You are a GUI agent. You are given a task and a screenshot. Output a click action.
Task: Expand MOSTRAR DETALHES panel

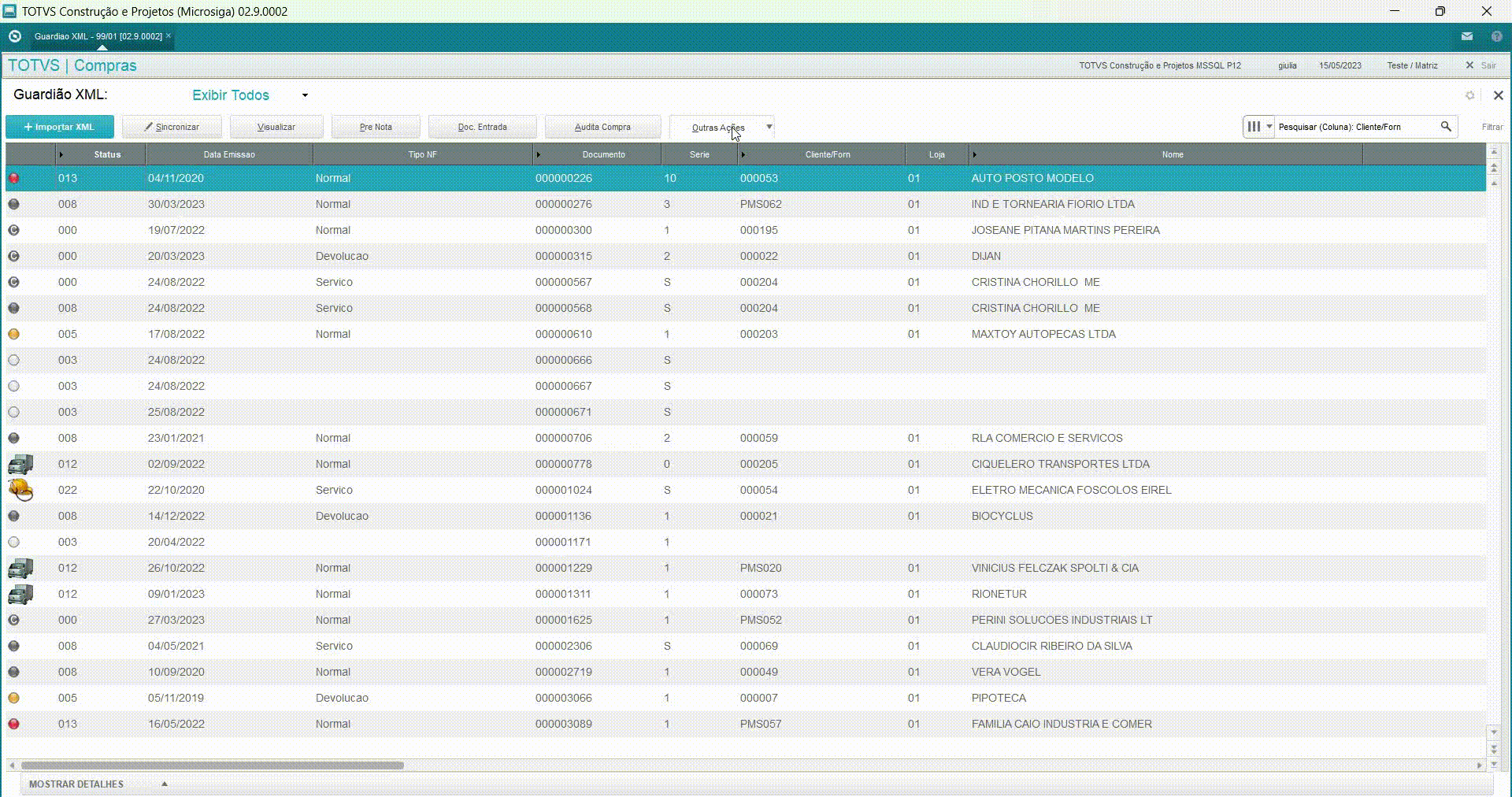point(165,784)
